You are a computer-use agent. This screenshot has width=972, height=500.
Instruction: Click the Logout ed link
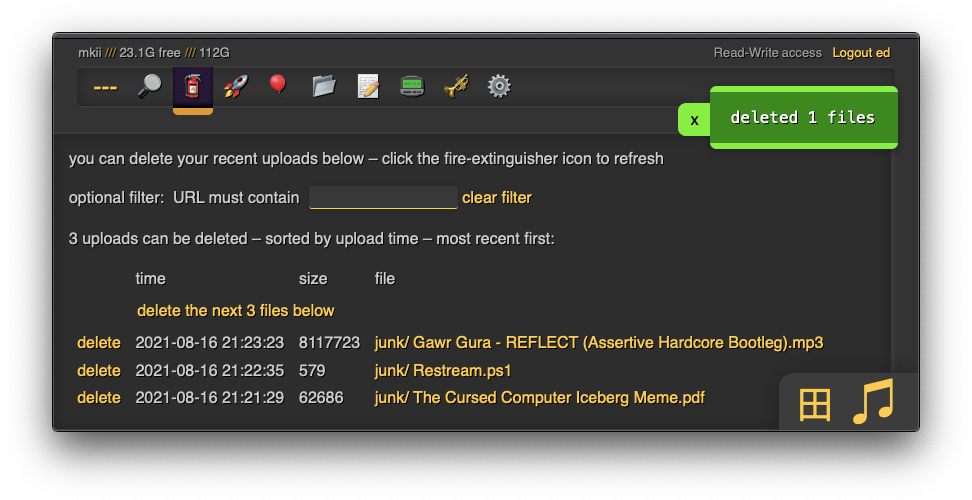pos(861,53)
